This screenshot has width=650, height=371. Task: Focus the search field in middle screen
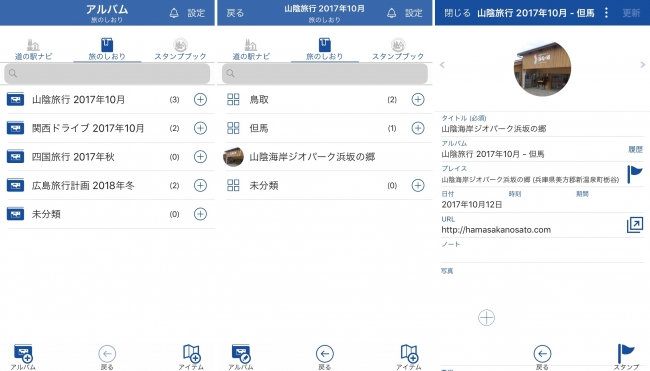pyautogui.click(x=325, y=74)
